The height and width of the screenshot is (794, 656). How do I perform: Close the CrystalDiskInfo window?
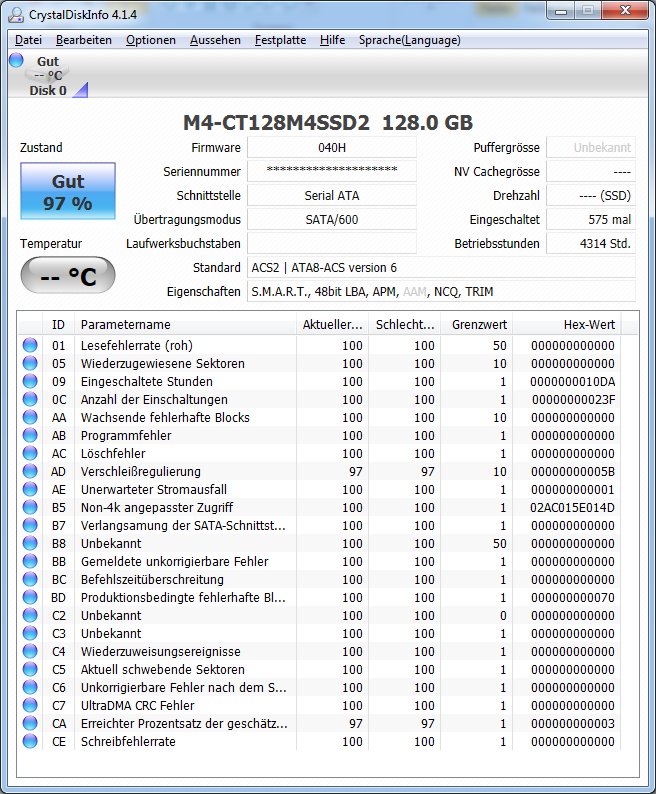(625, 11)
